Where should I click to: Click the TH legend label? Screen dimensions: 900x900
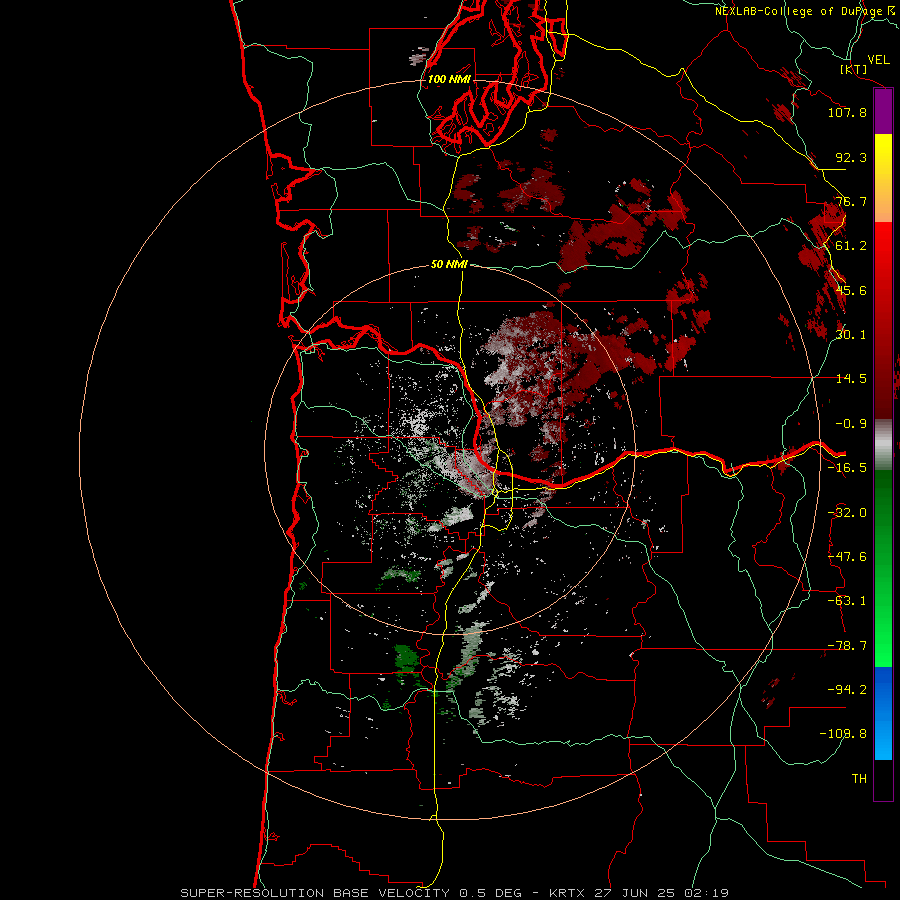[x=859, y=779]
